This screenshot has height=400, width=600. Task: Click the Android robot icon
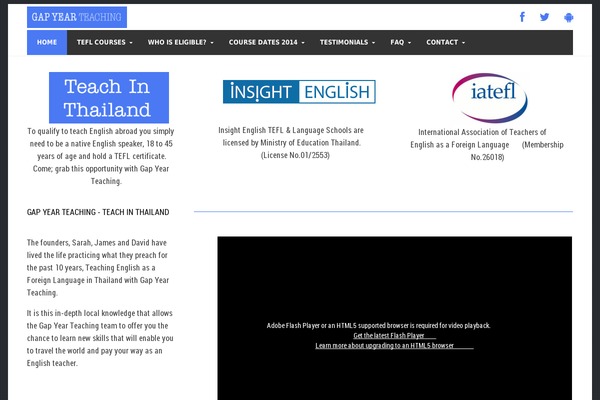[569, 17]
